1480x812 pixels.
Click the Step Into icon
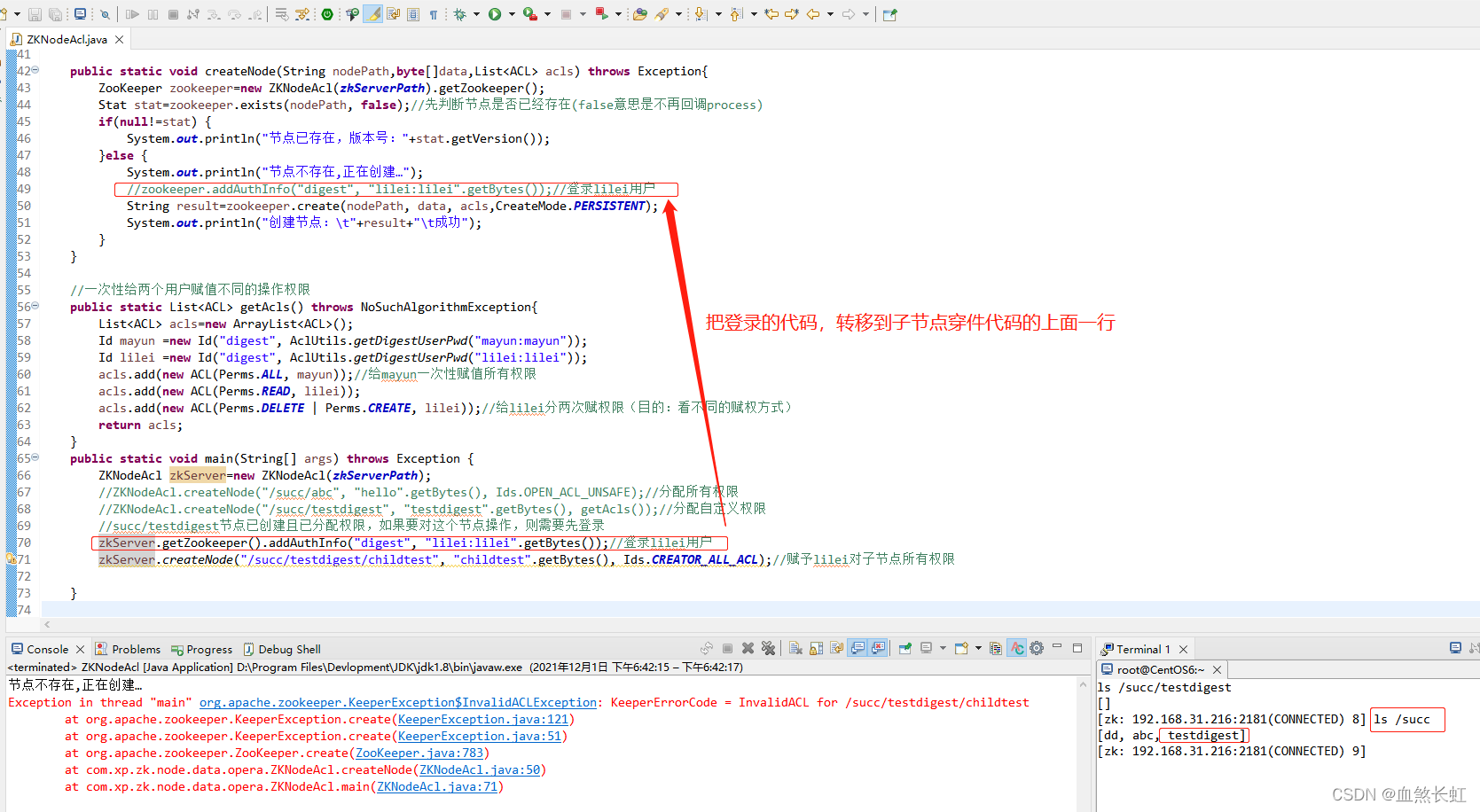coord(214,14)
